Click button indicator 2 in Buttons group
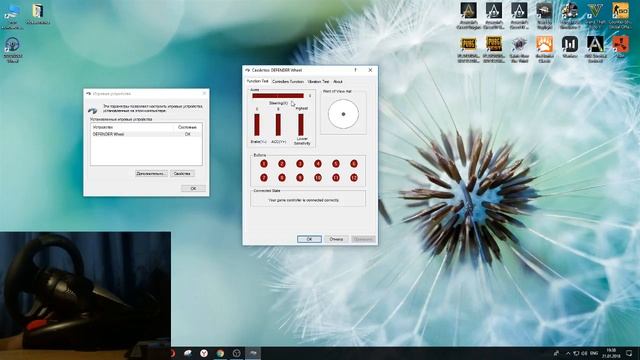 [x=282, y=164]
